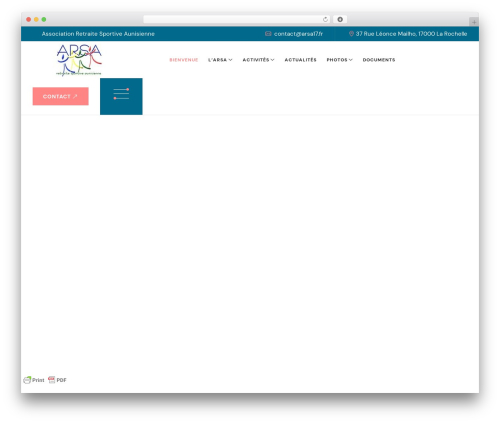Open the L'ARSA menu
Viewport: 500px width, 423px height.
coord(217,60)
